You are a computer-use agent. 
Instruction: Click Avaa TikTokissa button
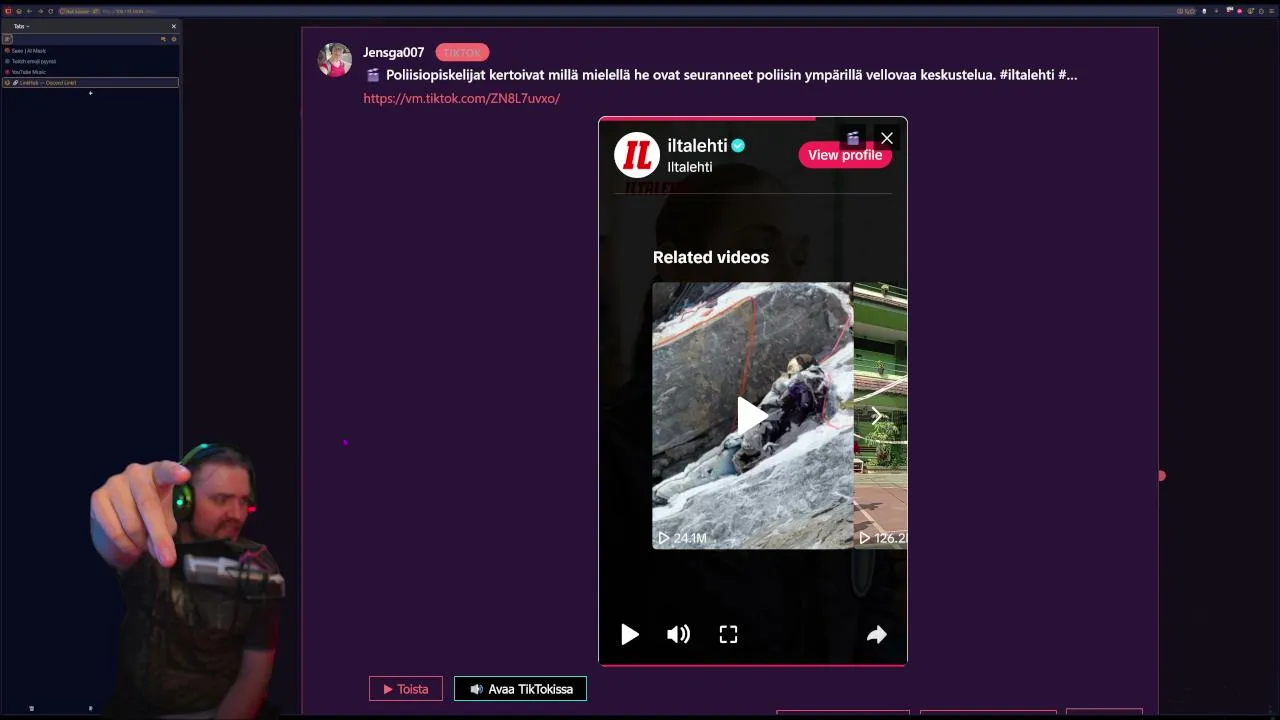point(520,689)
